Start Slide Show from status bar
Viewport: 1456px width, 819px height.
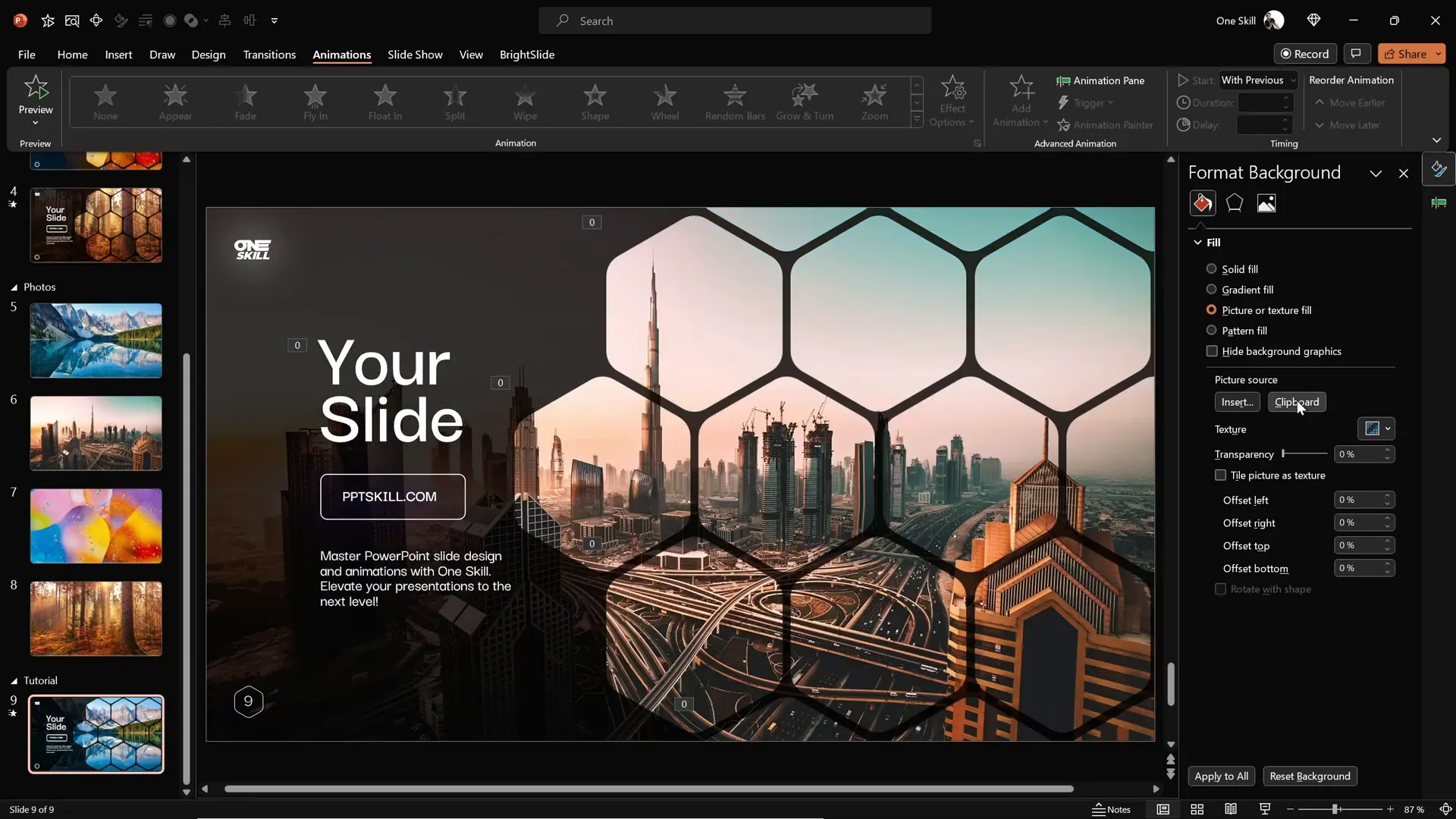point(1263,809)
